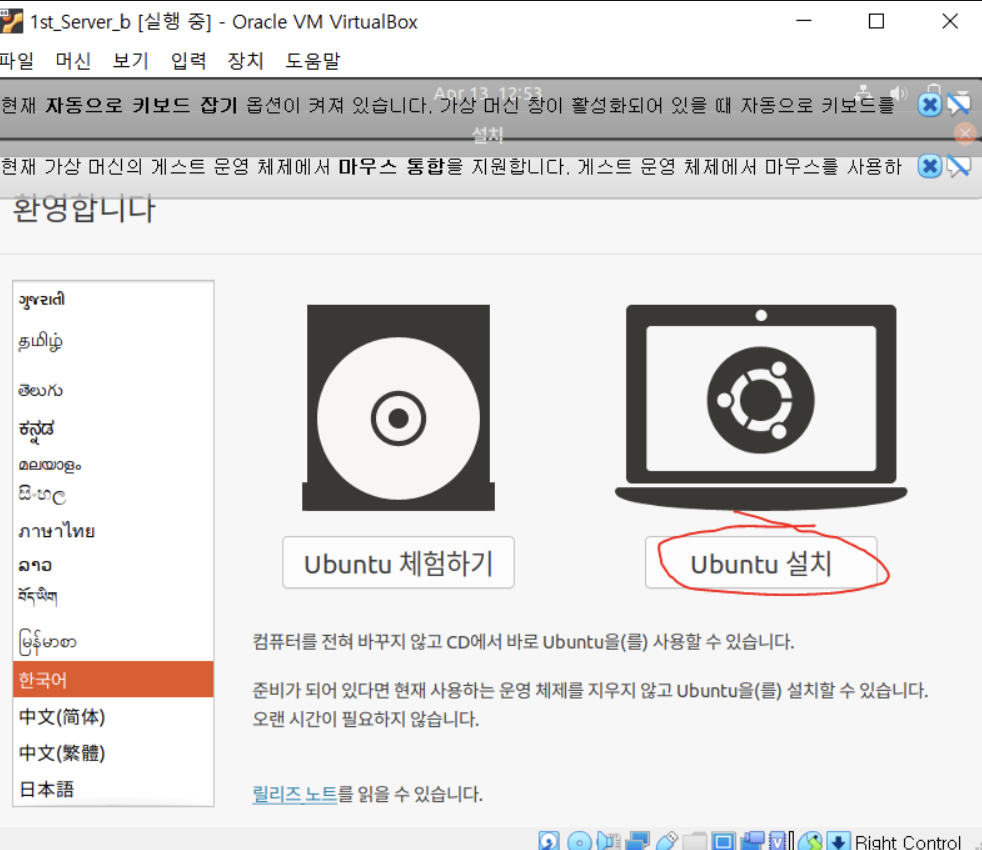Click the hard disk activity status icon
Image resolution: width=982 pixels, height=850 pixels.
[549, 841]
